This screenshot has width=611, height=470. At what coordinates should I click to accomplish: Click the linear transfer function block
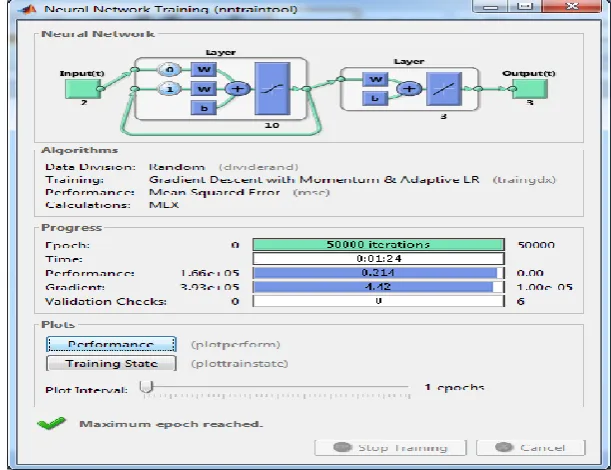click(444, 89)
